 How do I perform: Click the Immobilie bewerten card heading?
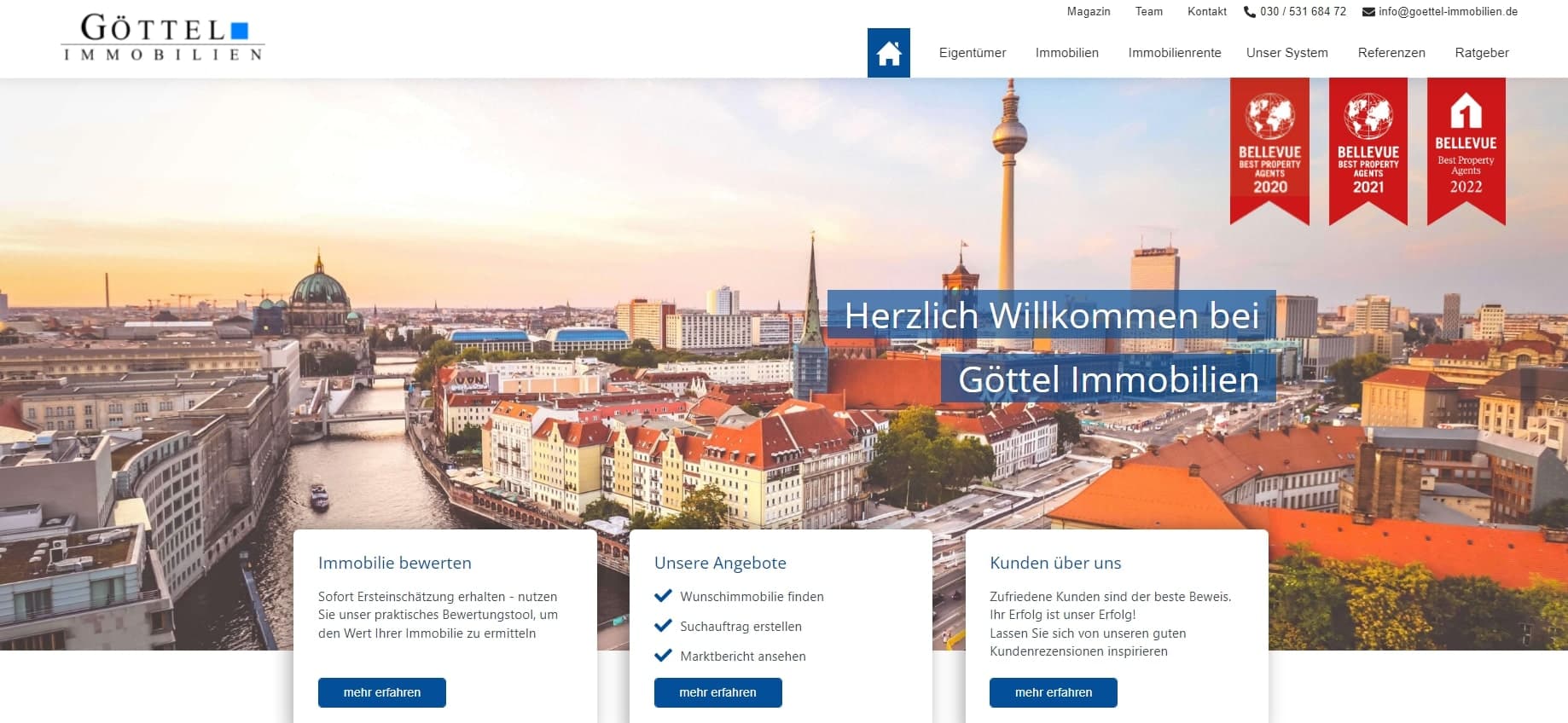click(x=395, y=563)
